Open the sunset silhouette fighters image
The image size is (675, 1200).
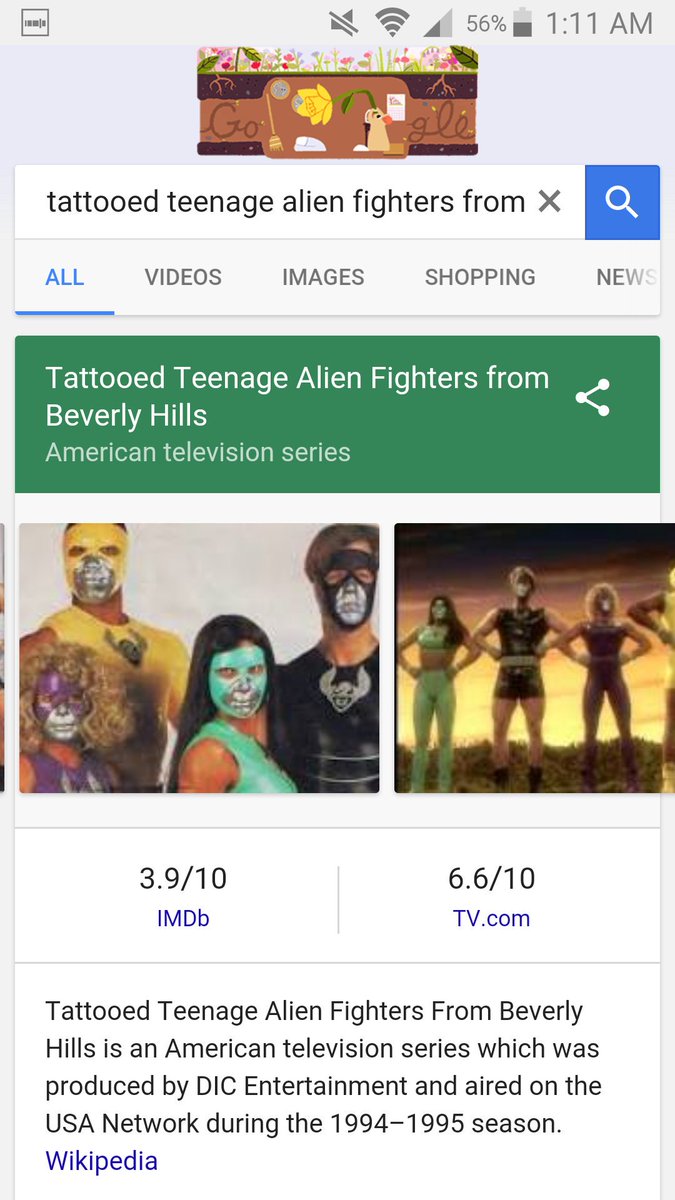point(535,658)
